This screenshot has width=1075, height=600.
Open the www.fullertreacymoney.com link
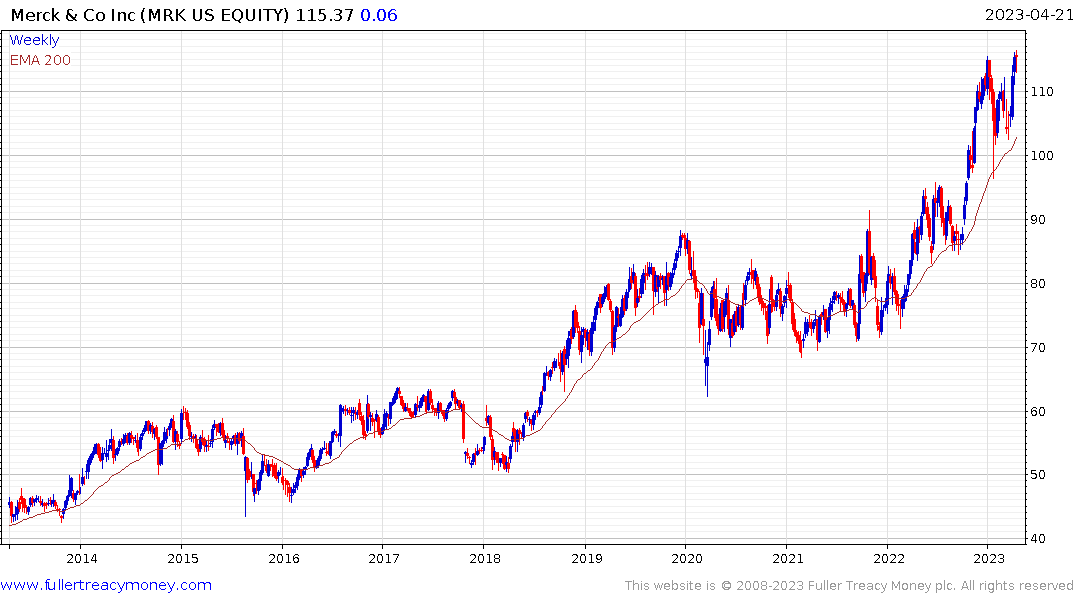(106, 585)
